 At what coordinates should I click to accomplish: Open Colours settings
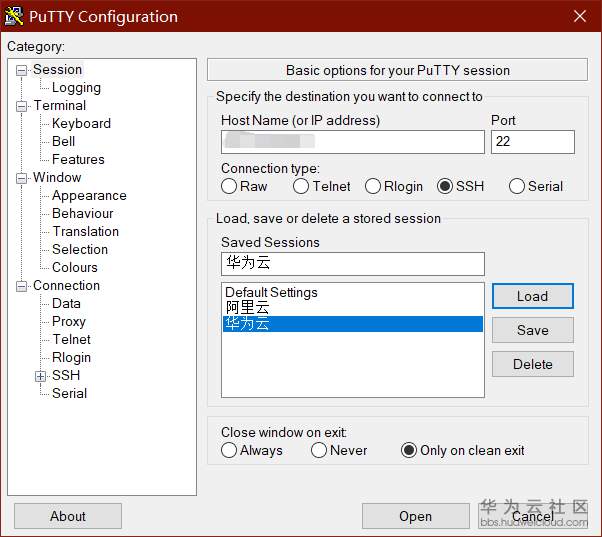75,268
